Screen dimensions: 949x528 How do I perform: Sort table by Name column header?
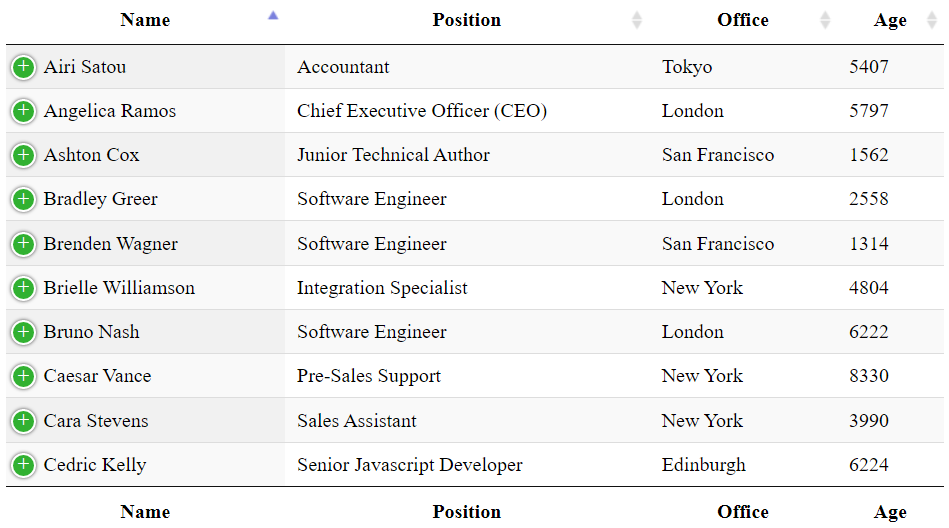coord(145,20)
